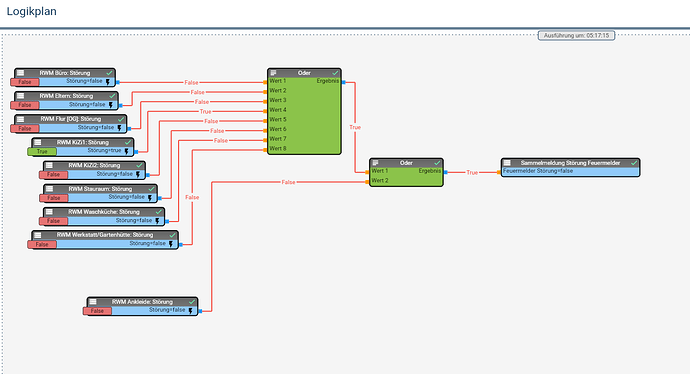Click the green check mark on RWM Büro node

pyautogui.click(x=109, y=73)
